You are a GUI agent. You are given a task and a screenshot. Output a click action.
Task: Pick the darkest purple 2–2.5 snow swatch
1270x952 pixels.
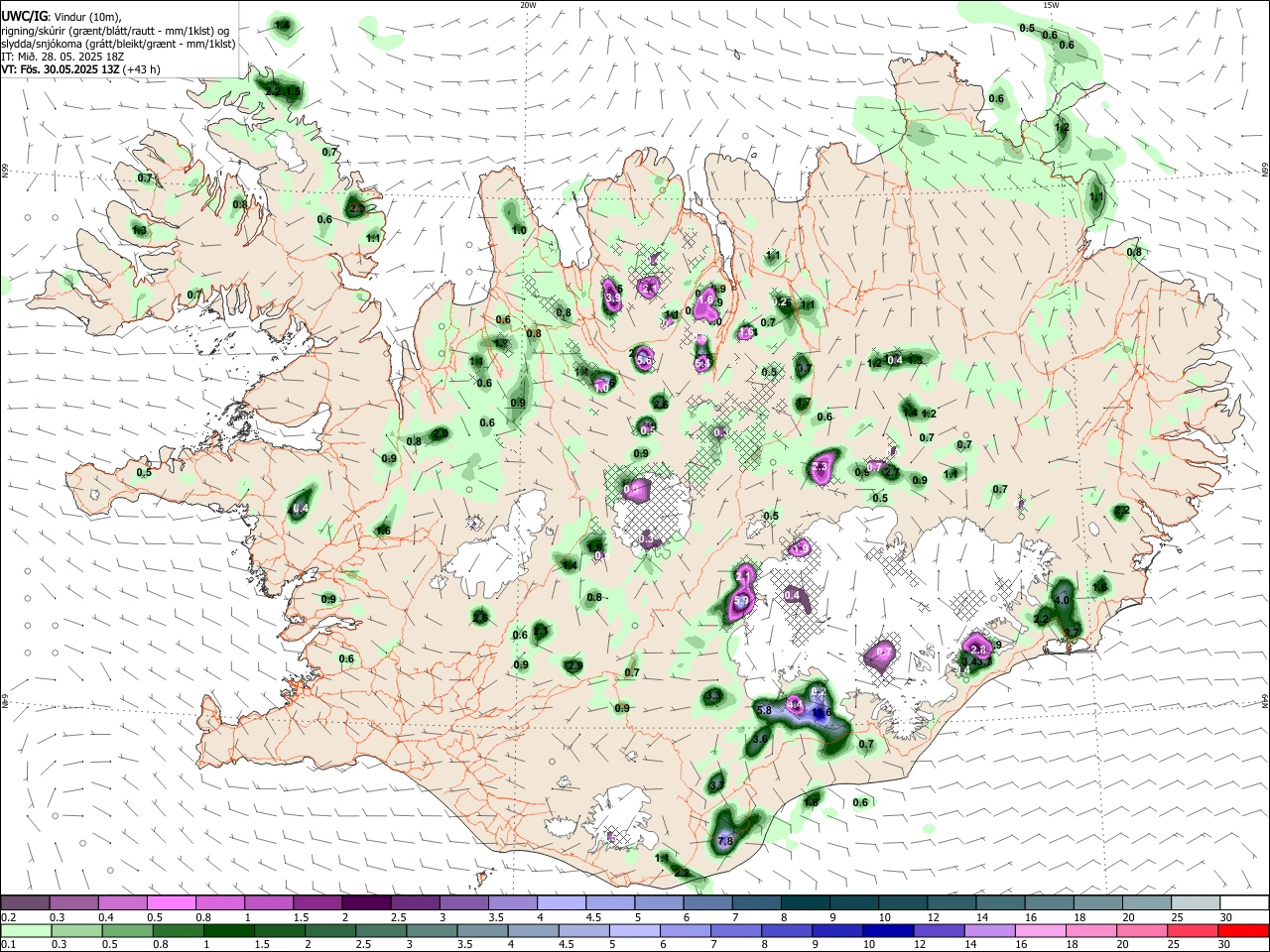pos(365,903)
